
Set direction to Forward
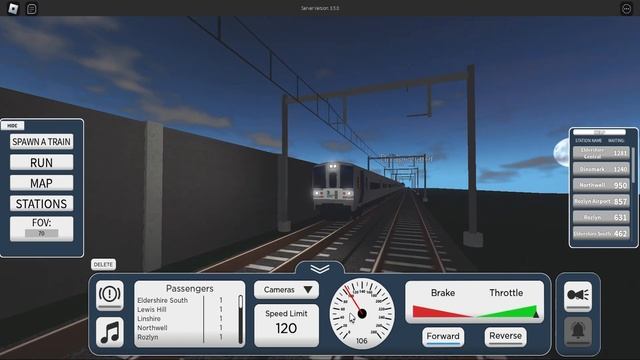coord(443,337)
